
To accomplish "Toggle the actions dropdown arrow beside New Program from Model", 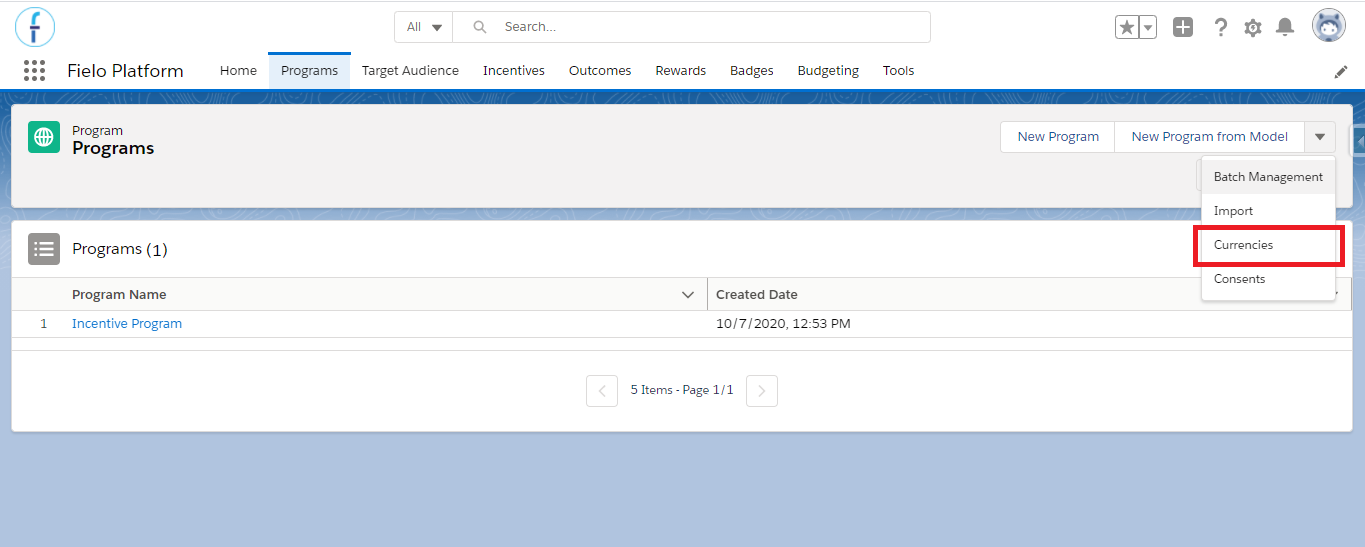I will (1320, 137).
